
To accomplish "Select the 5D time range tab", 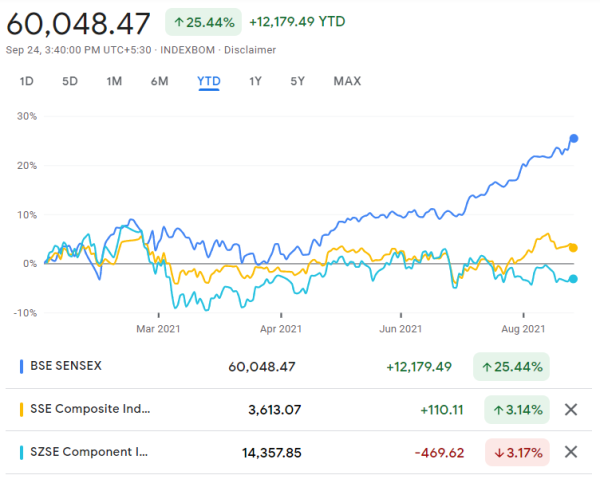I will 70,81.
